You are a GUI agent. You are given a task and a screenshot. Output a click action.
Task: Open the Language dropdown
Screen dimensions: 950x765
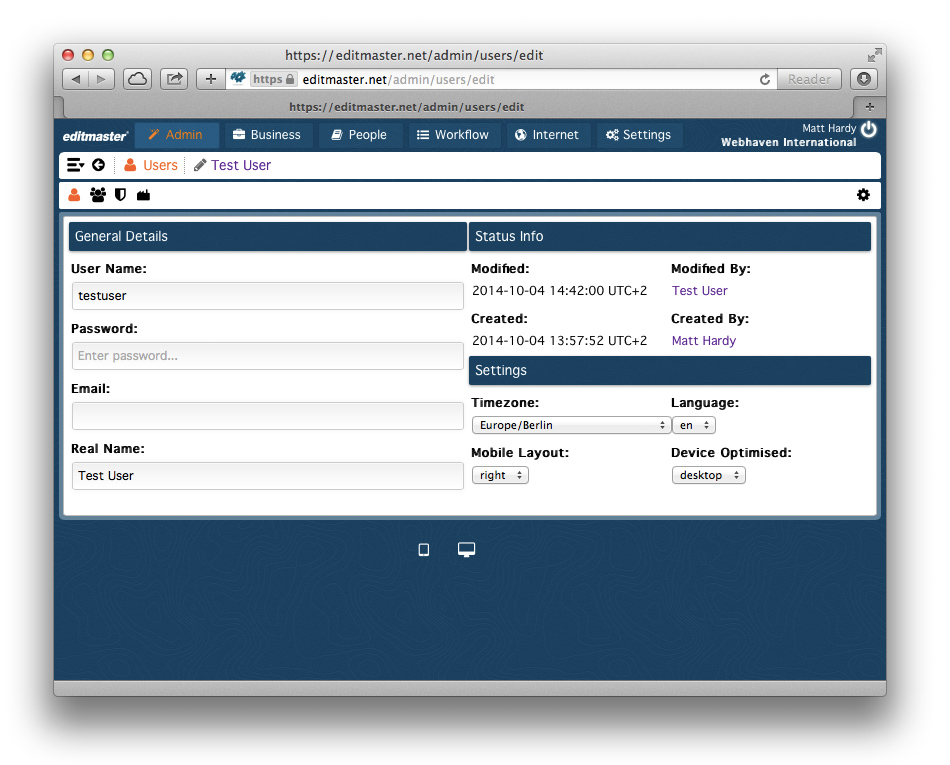(x=693, y=425)
